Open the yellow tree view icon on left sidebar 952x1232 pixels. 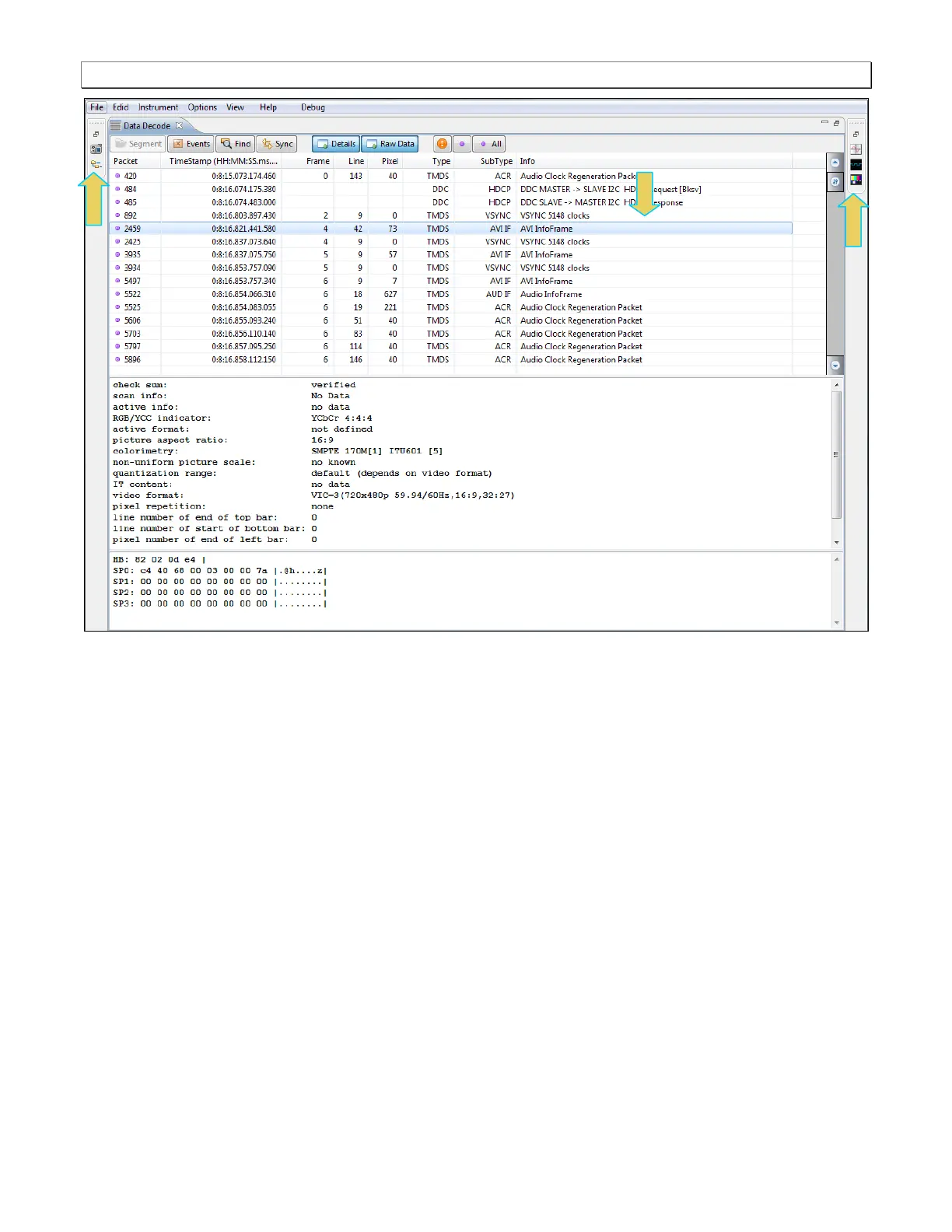(96, 164)
